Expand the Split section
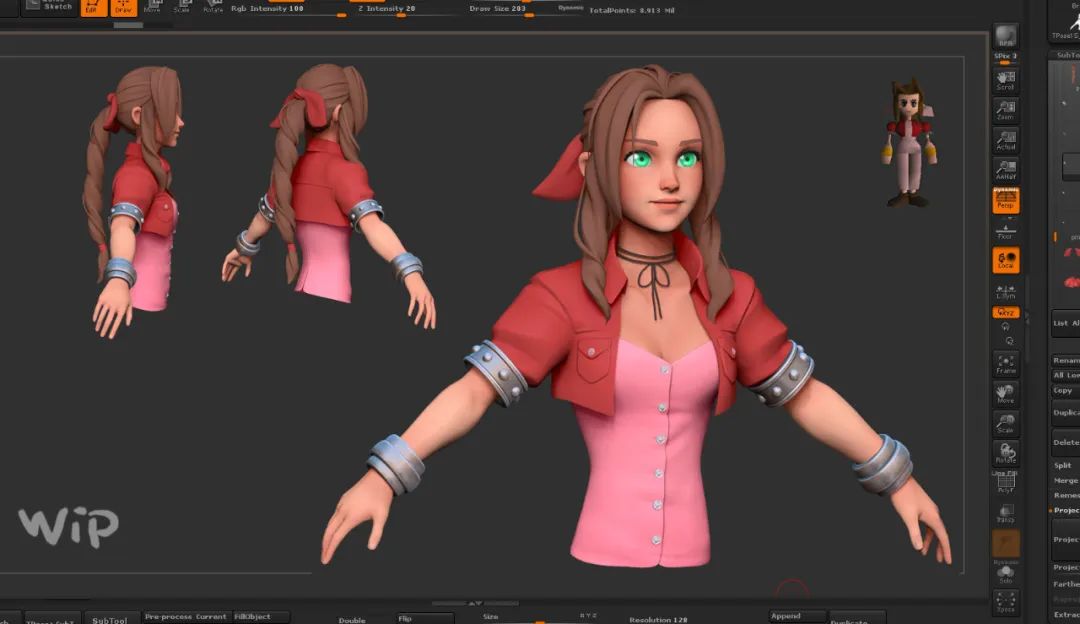 click(x=1065, y=466)
